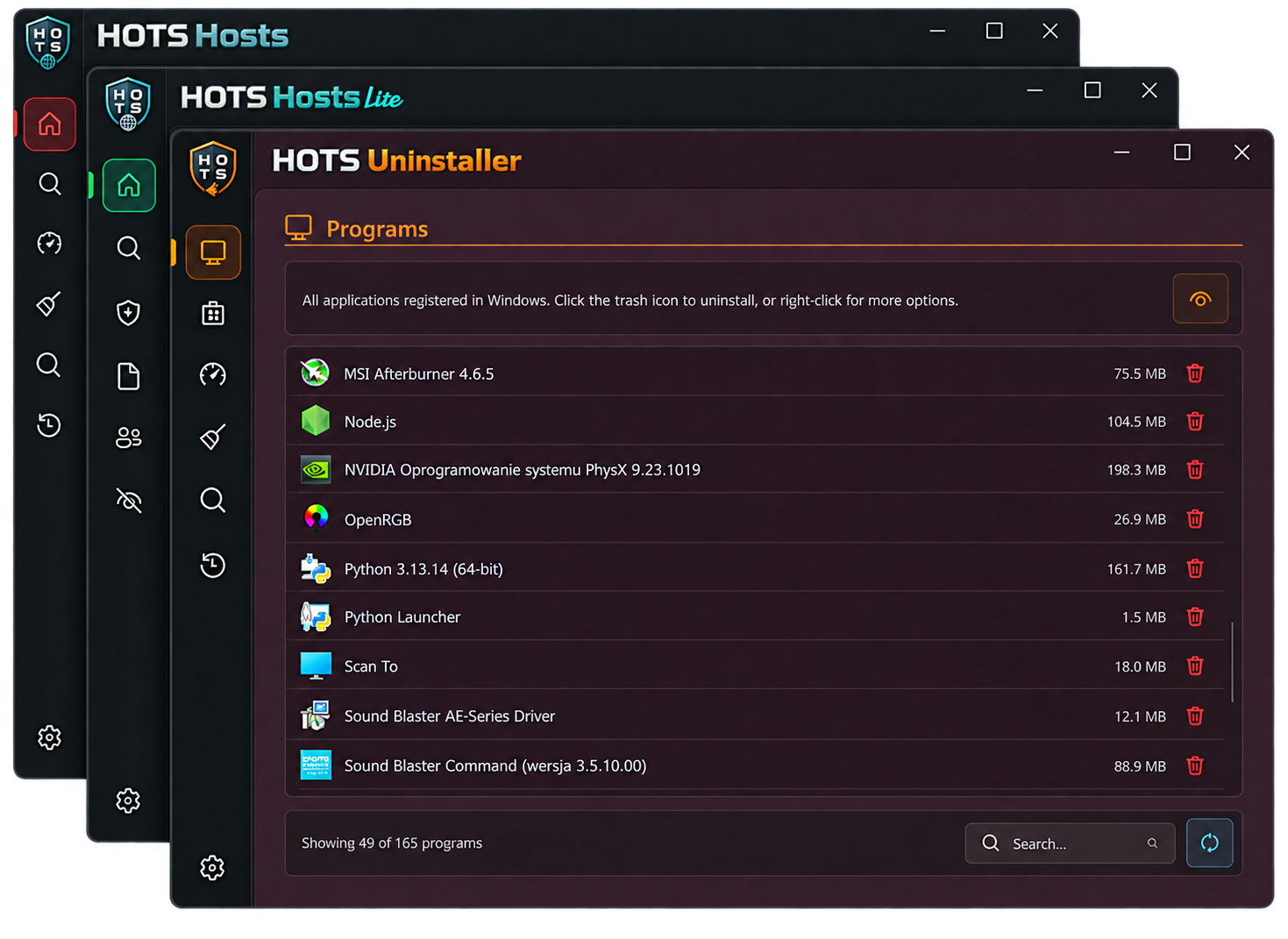Click the 198.3 MB size value
The width and height of the screenshot is (1288, 939).
[1136, 470]
